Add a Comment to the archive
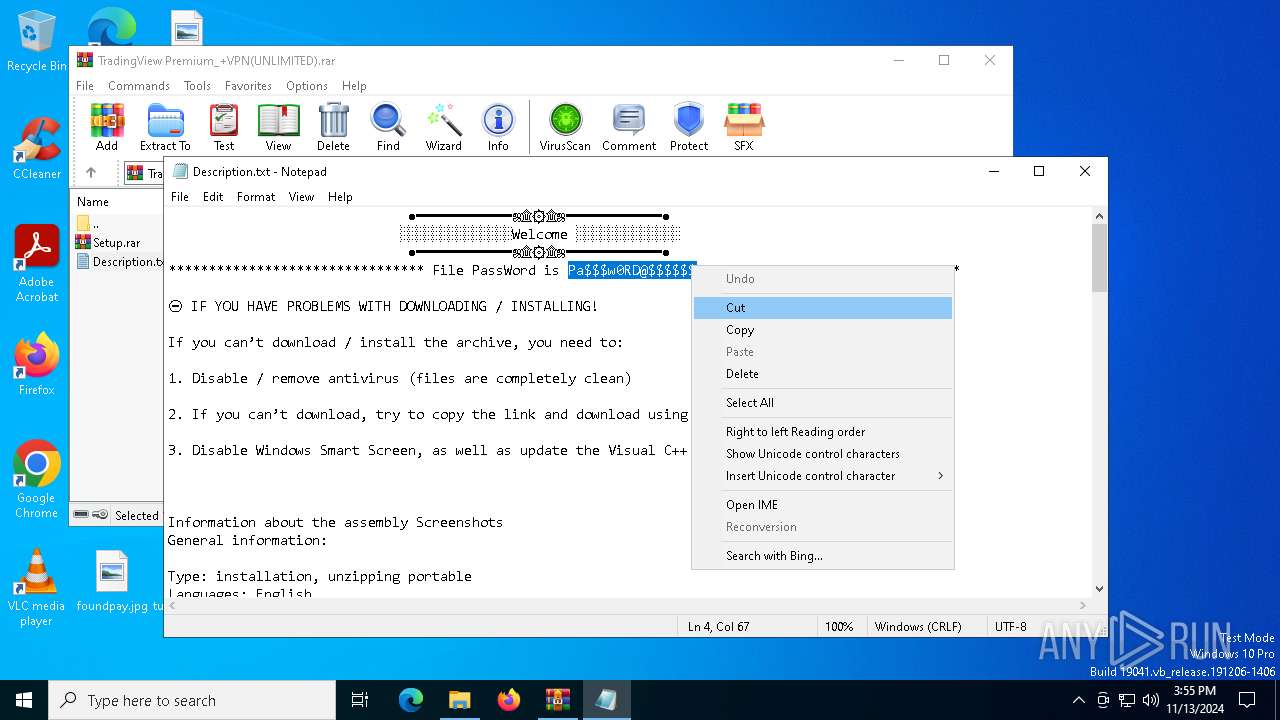 [x=629, y=127]
